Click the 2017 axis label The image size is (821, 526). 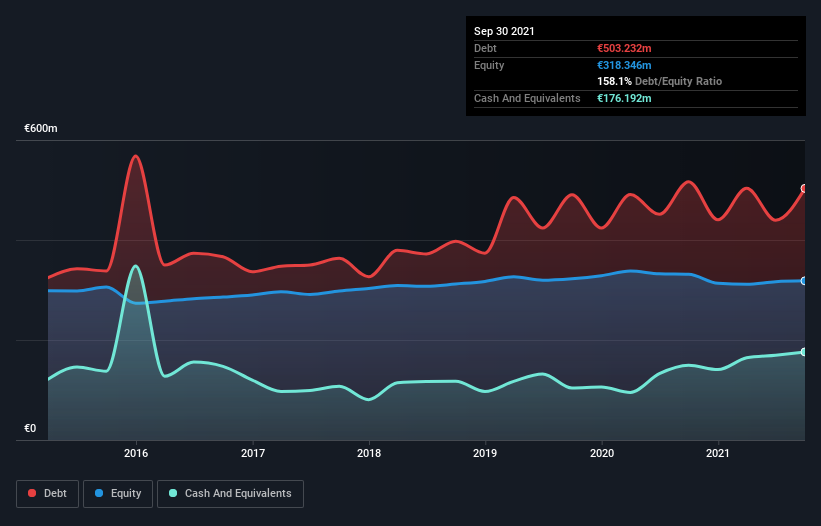coord(253,453)
